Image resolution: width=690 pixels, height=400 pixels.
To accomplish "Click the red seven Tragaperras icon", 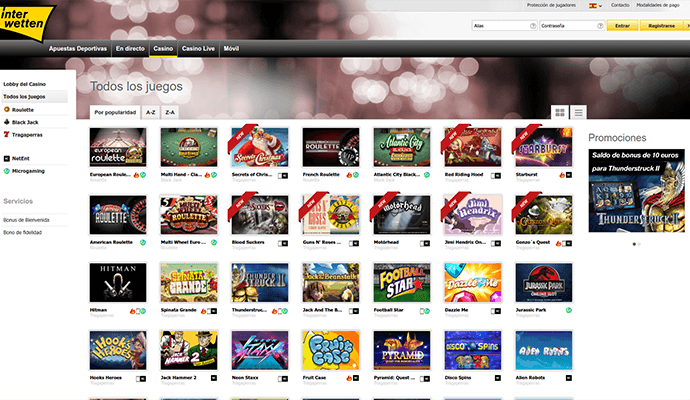I will pyautogui.click(x=5, y=133).
